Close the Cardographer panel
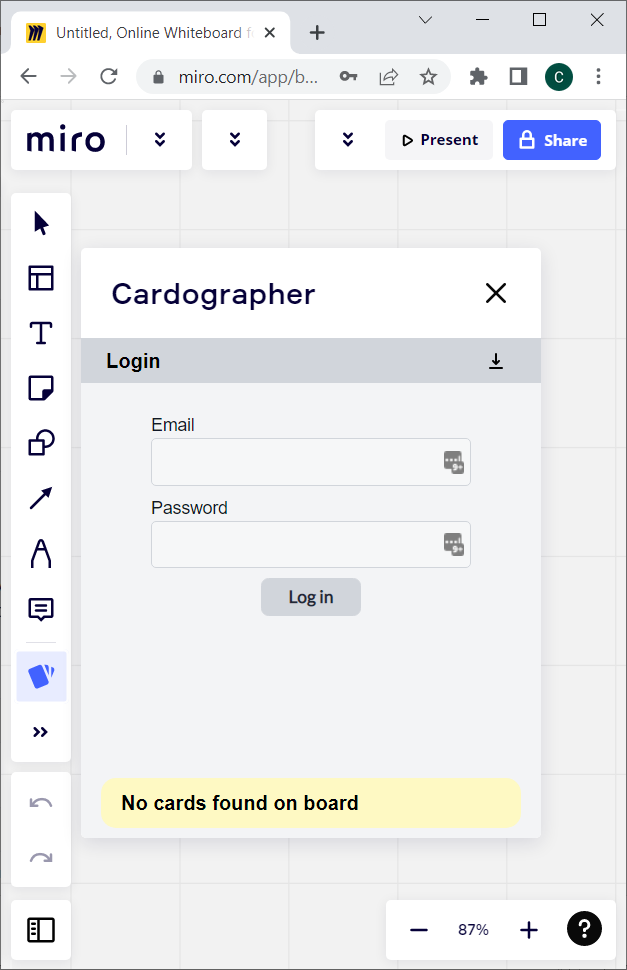Viewport: 627px width, 970px height. (496, 293)
